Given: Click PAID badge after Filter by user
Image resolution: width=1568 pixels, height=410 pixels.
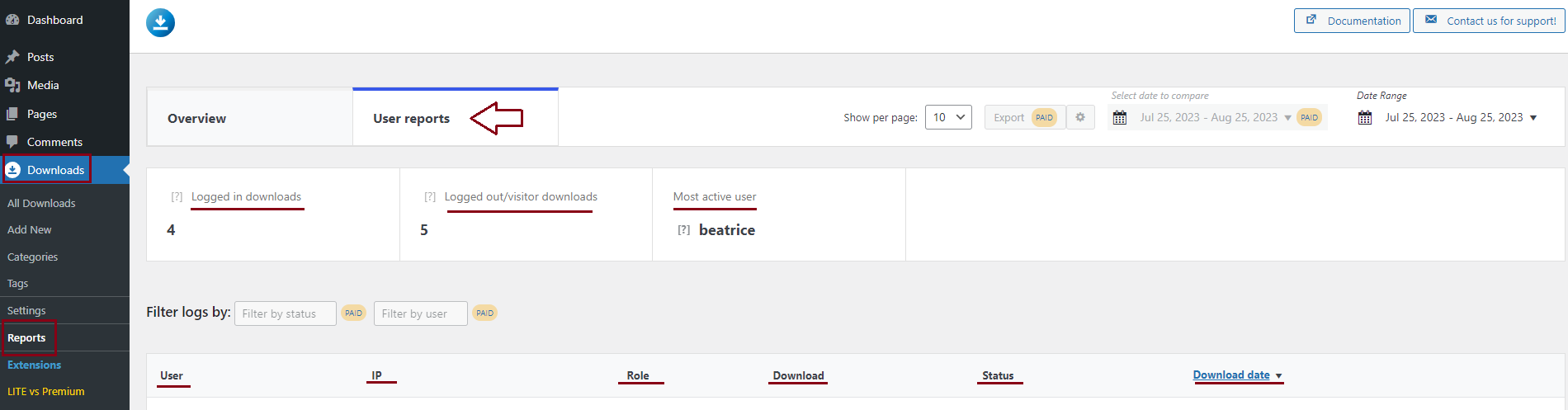Looking at the screenshot, I should tap(484, 313).
